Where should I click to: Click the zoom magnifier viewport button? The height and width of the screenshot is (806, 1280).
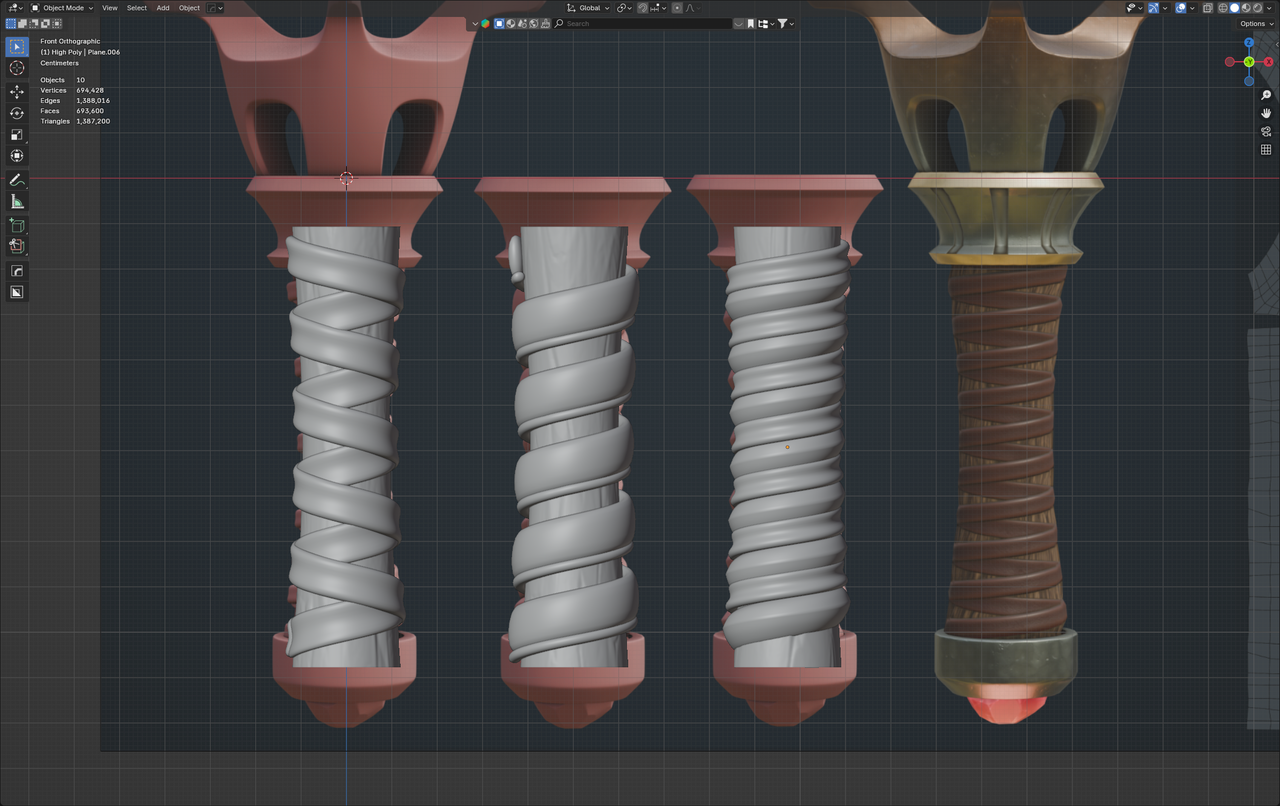(x=1266, y=96)
